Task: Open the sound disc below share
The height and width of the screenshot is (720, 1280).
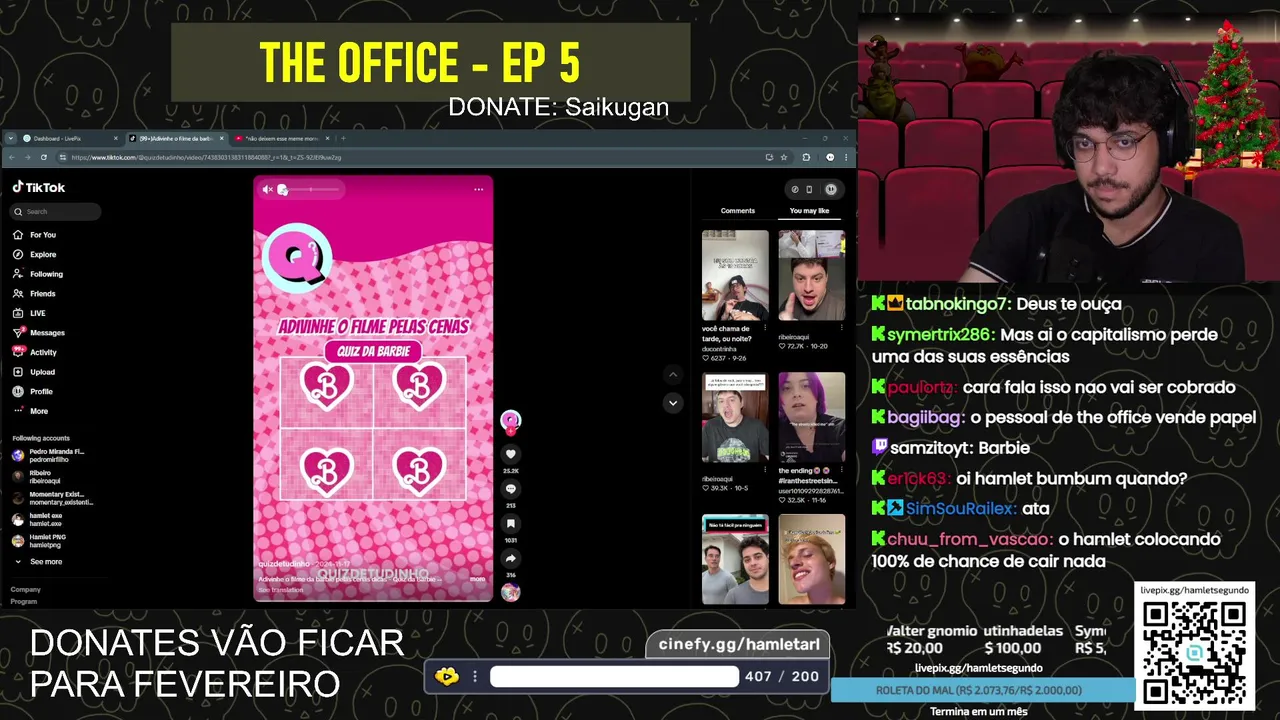Action: click(x=510, y=592)
